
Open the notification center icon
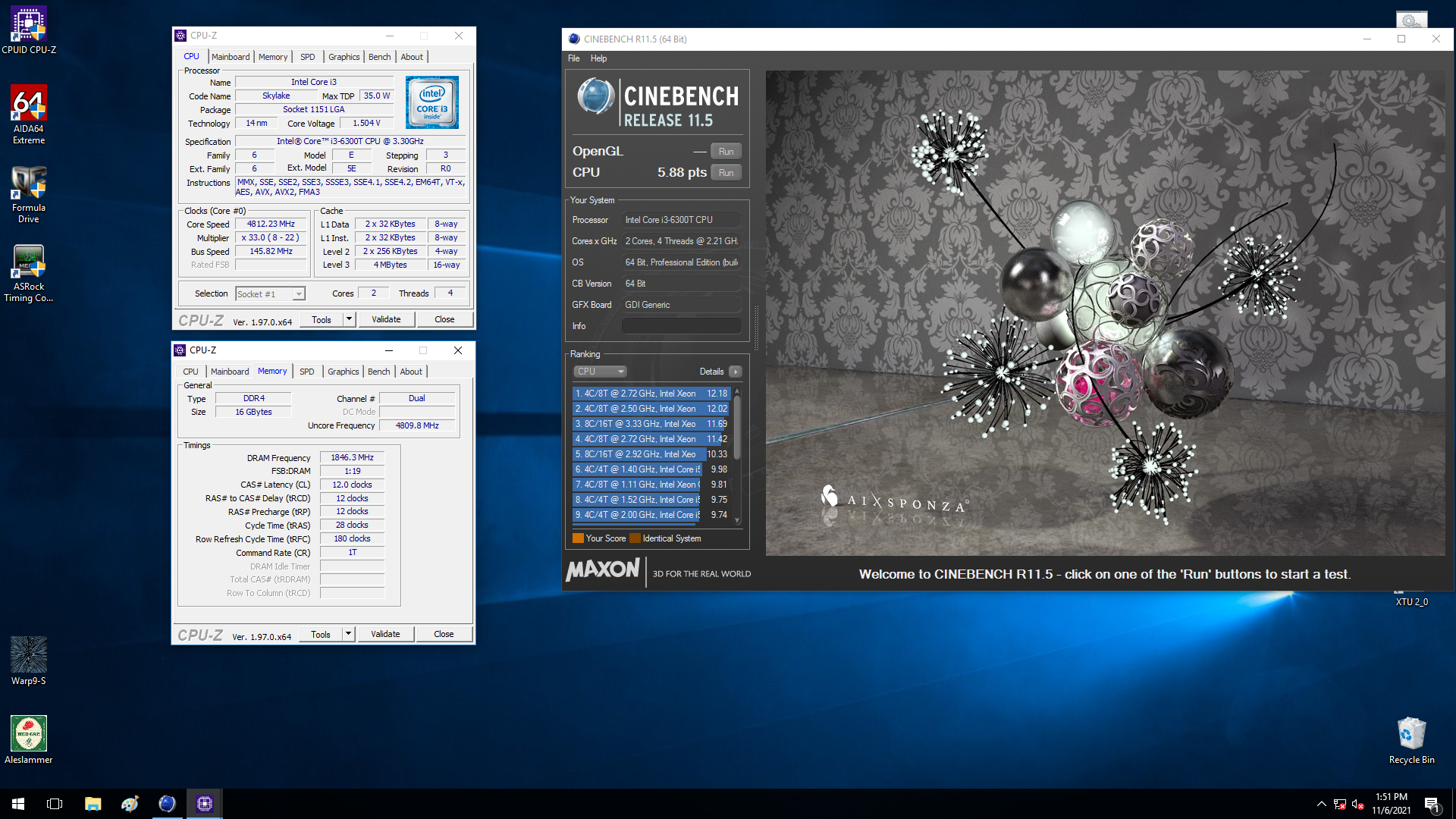click(1432, 804)
